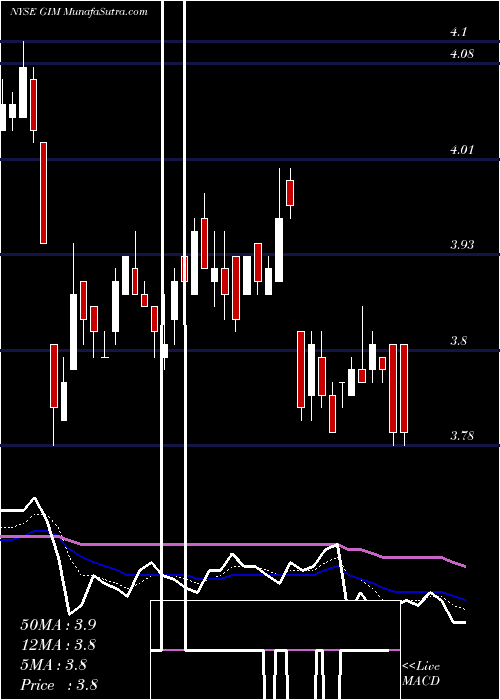Click the 50MA : 3.9 readout
Image resolution: width=500 pixels, height=700 pixels.
58,625
